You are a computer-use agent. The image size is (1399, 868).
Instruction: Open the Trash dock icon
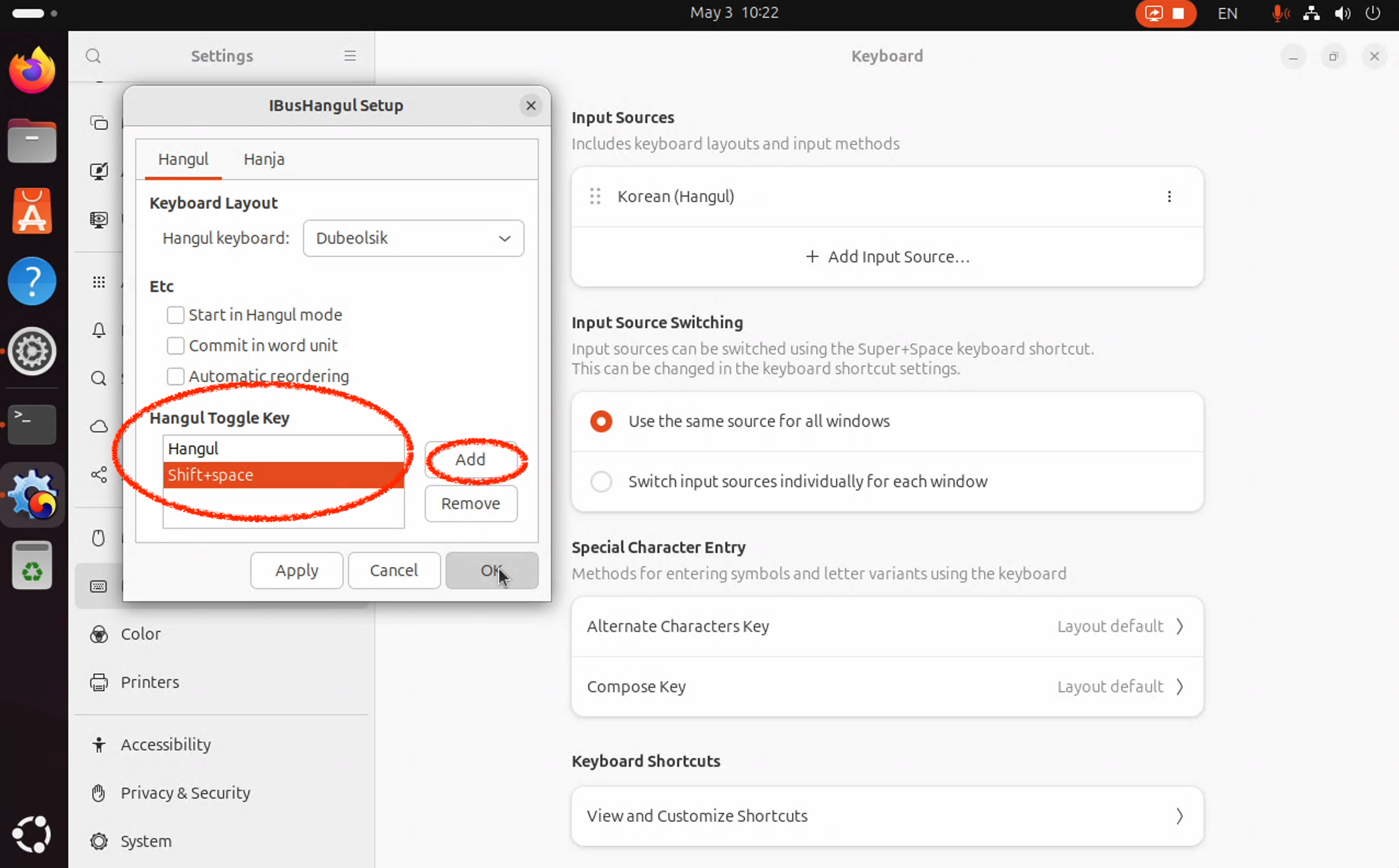(x=32, y=565)
